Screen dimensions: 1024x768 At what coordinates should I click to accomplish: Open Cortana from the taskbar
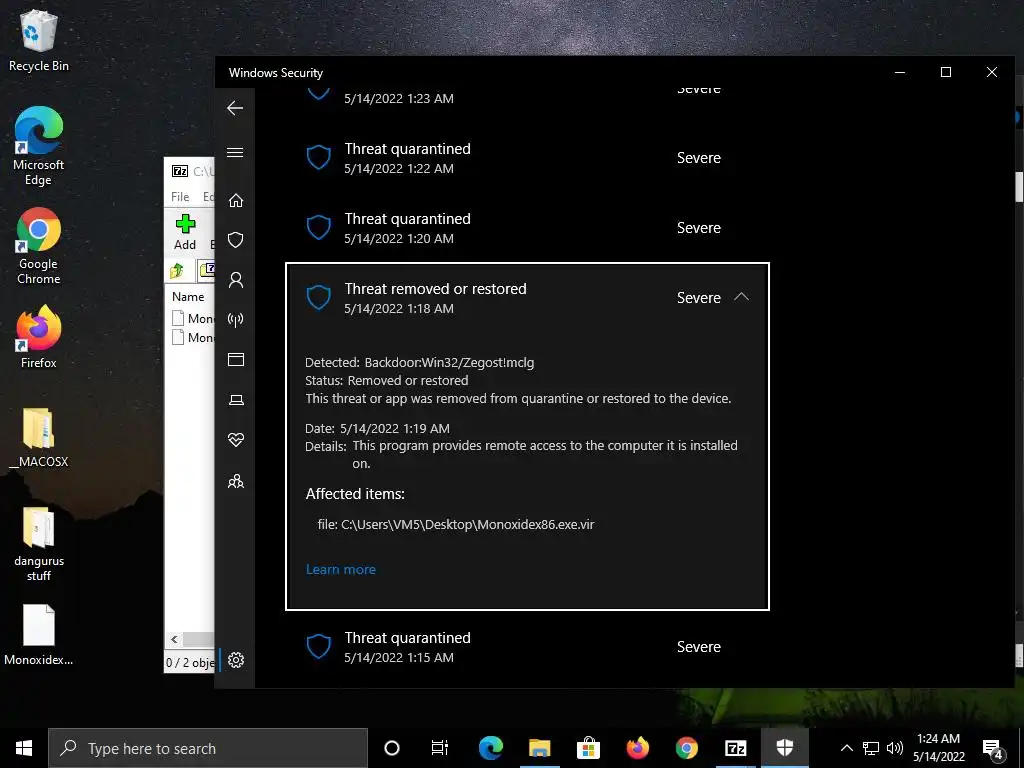pyautogui.click(x=392, y=748)
